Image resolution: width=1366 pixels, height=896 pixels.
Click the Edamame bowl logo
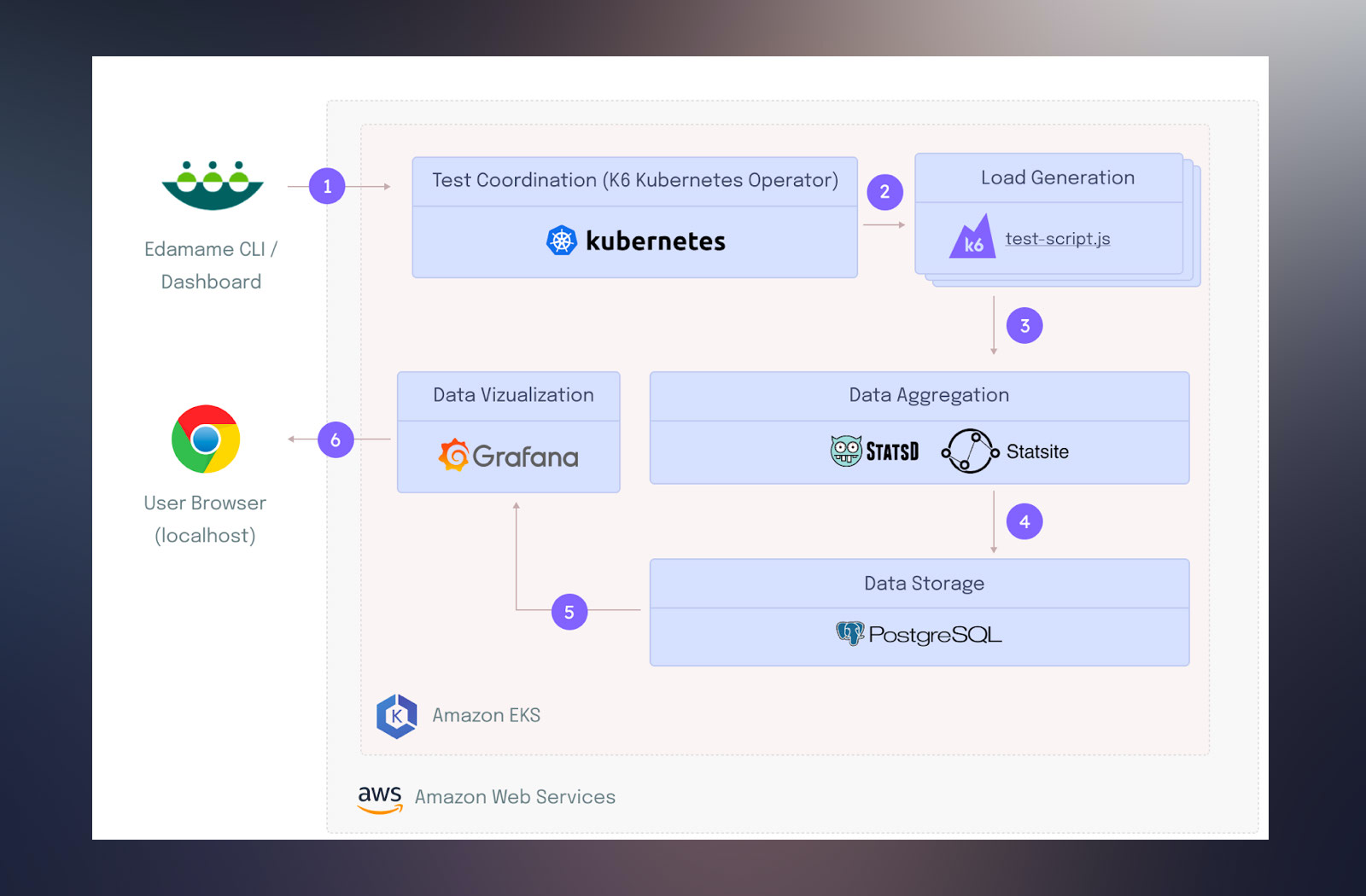213,185
